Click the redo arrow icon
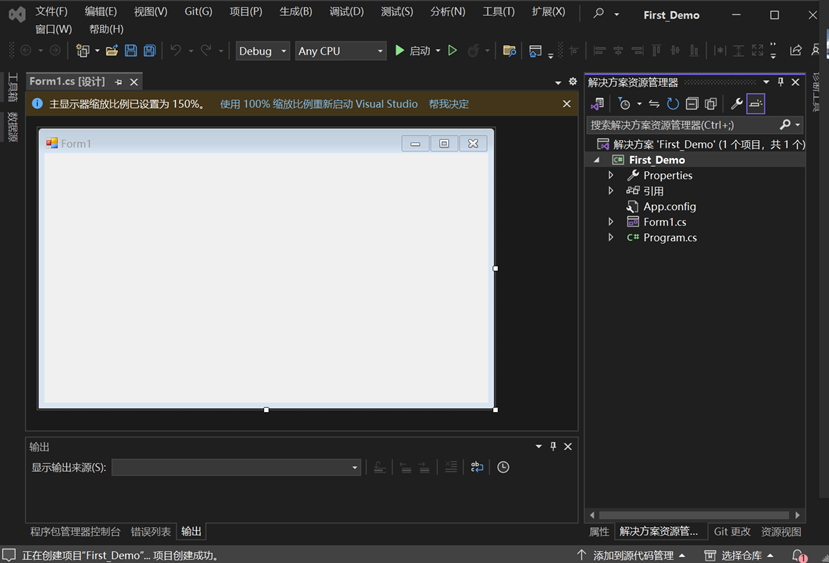This screenshot has width=829, height=563. coord(206,51)
